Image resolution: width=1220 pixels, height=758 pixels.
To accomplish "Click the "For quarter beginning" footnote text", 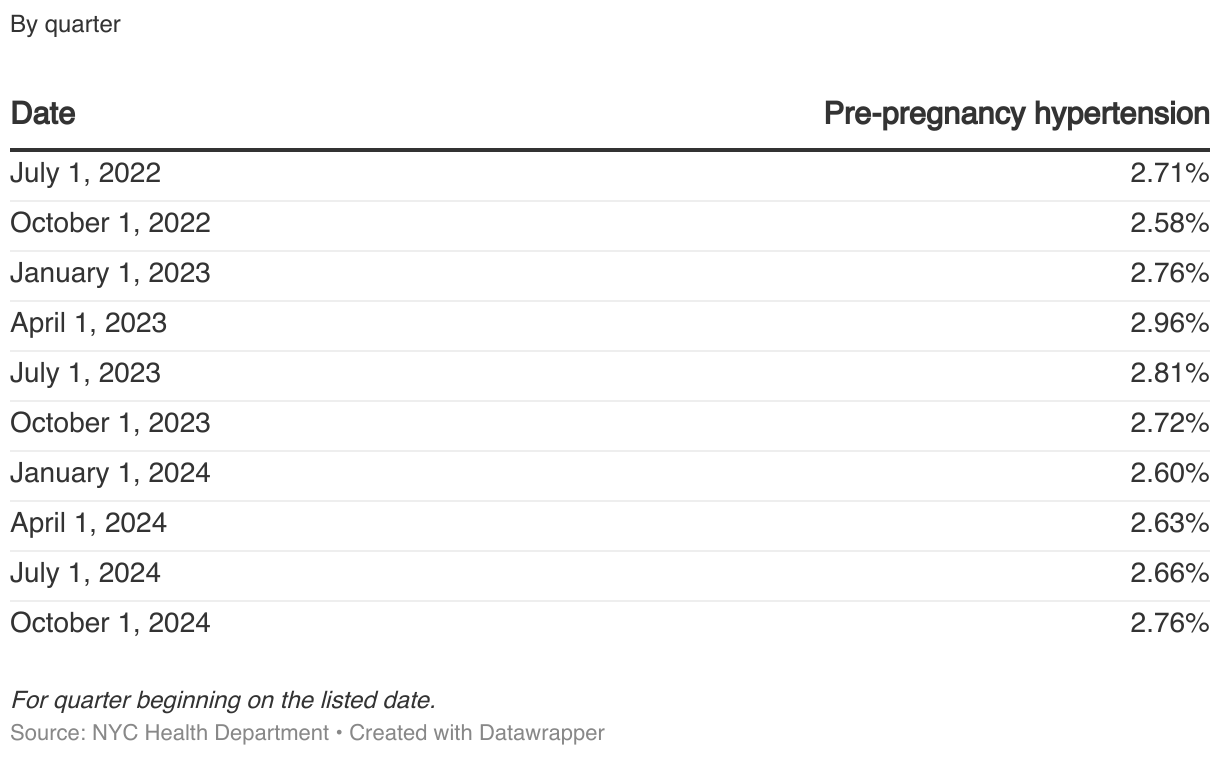I will [x=223, y=700].
